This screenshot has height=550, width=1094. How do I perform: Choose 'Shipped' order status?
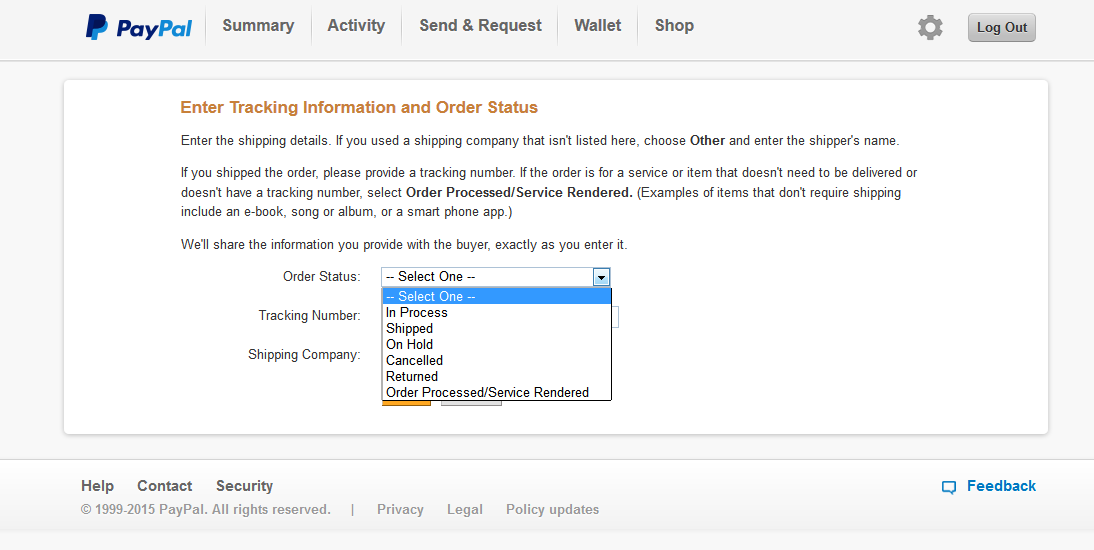496,329
